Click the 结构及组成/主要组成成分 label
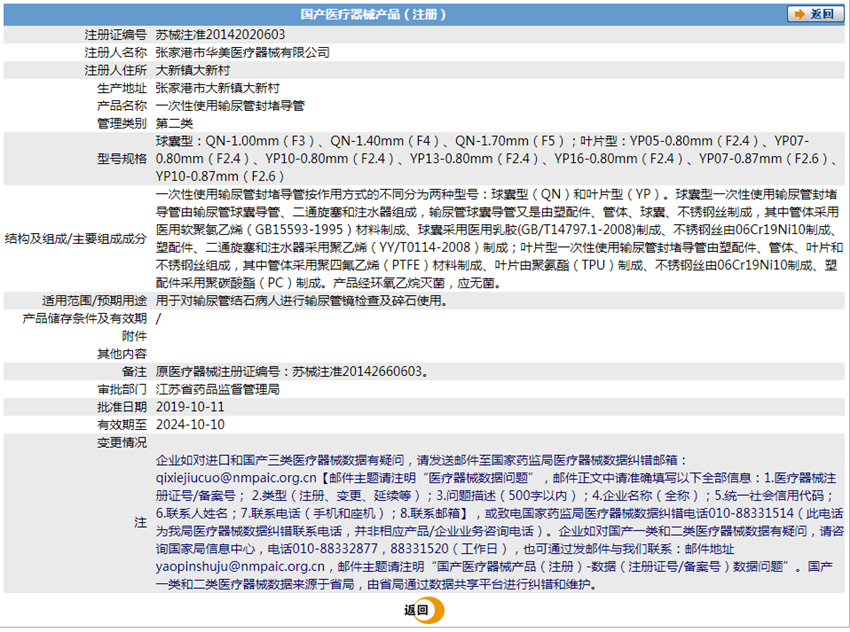This screenshot has height=632, width=850. click(75, 238)
